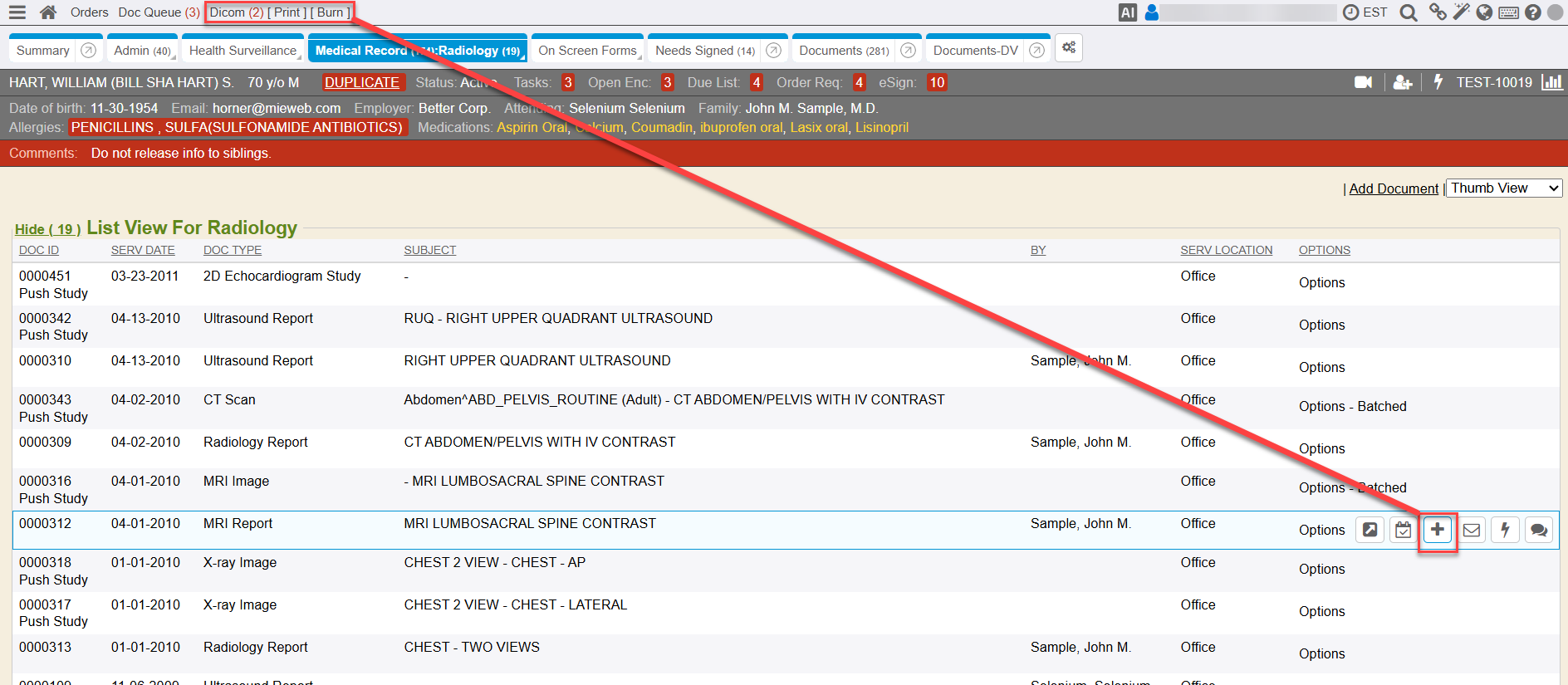Sort list by SERV DATE column header

[x=143, y=250]
